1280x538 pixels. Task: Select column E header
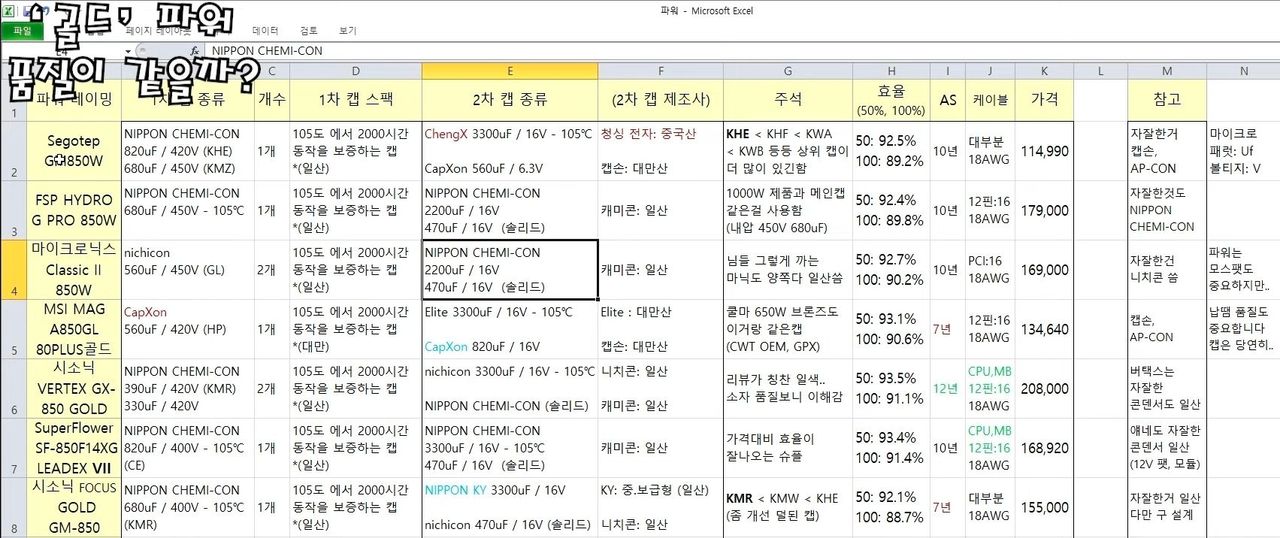click(510, 71)
